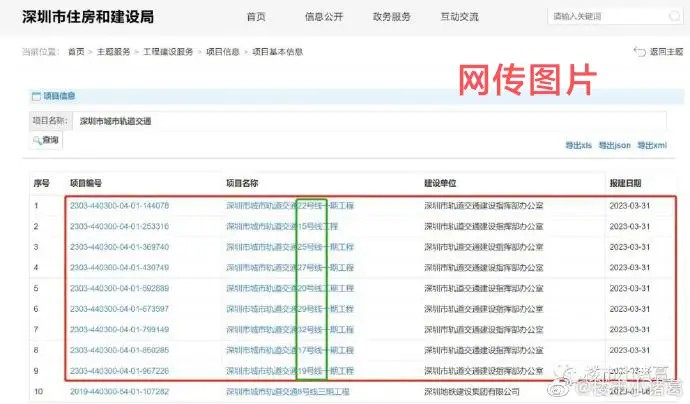Open the 22号线一期工程 project link
The width and height of the screenshot is (690, 404).
pos(290,206)
